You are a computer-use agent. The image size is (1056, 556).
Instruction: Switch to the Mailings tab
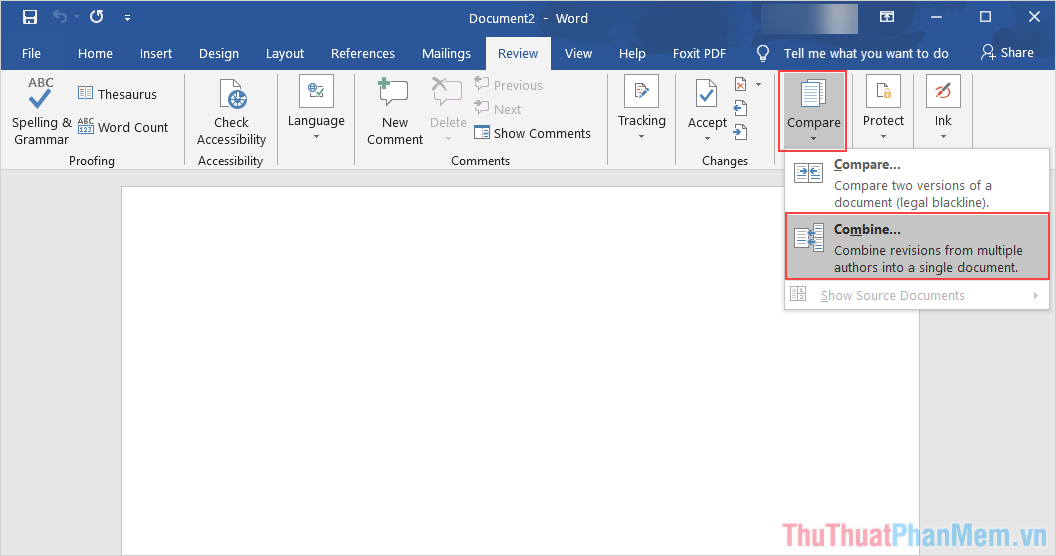(x=446, y=53)
